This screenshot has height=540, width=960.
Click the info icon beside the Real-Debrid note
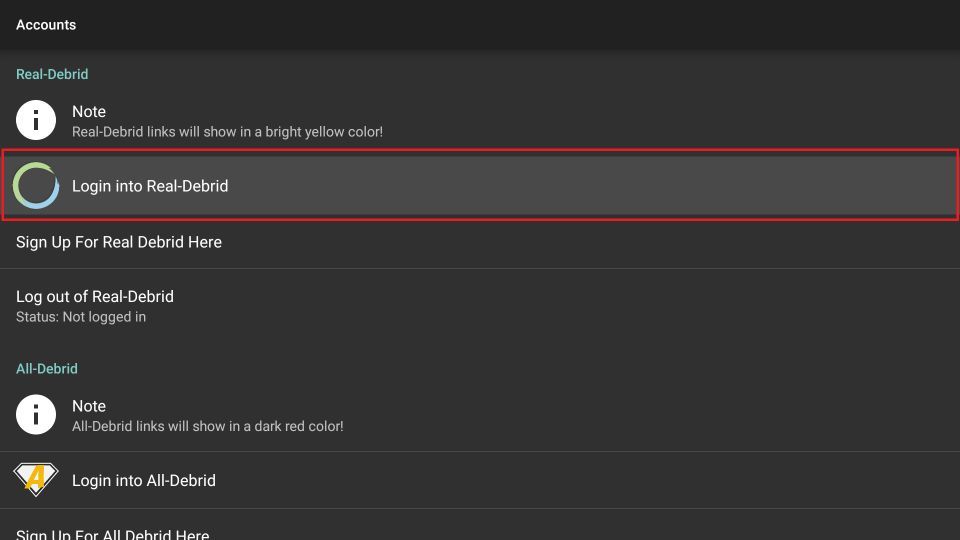36,120
